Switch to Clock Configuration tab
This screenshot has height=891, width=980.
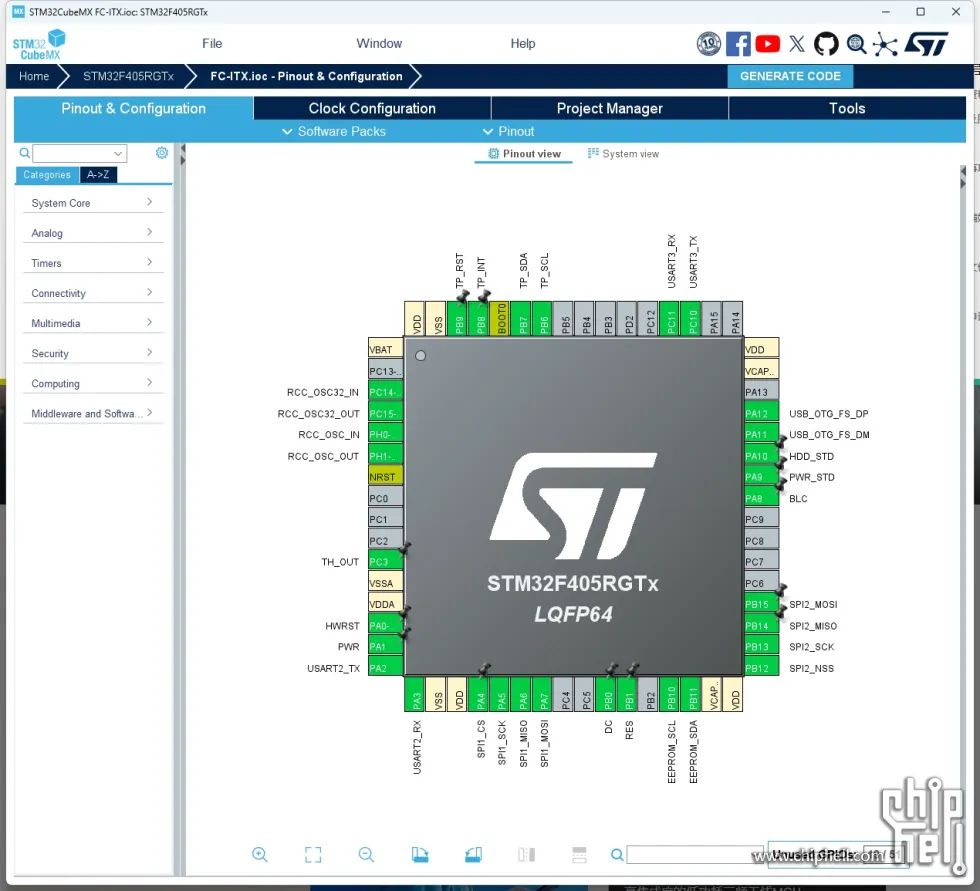(372, 108)
